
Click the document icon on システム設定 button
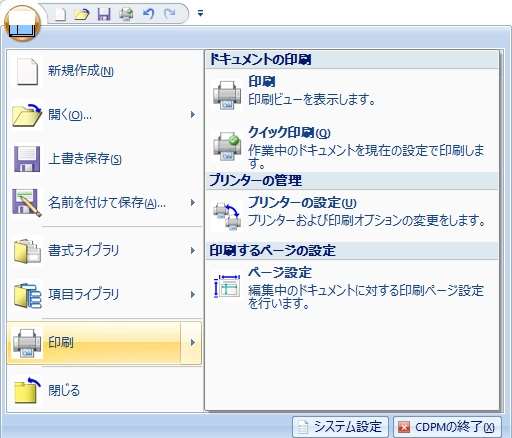[302, 427]
